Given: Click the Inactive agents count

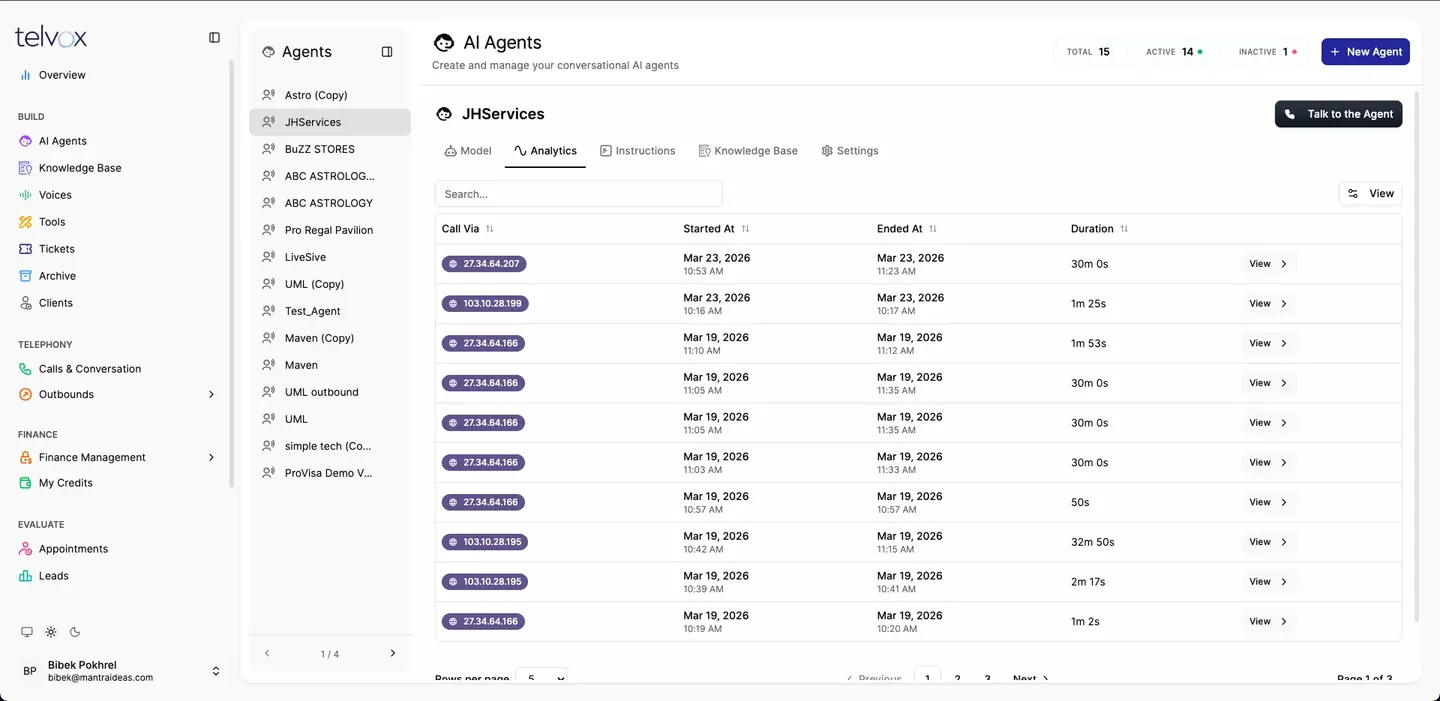Looking at the screenshot, I should click(x=1267, y=52).
